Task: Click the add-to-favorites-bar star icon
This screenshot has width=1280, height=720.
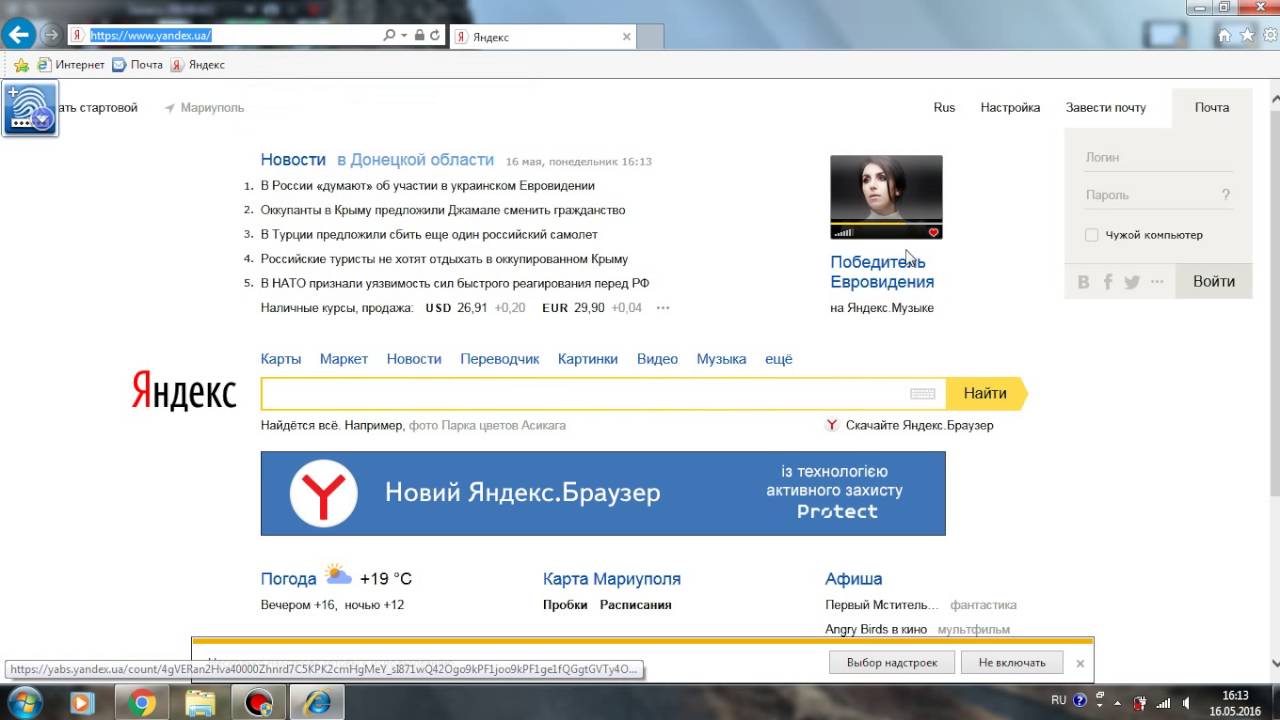Action: pos(20,65)
